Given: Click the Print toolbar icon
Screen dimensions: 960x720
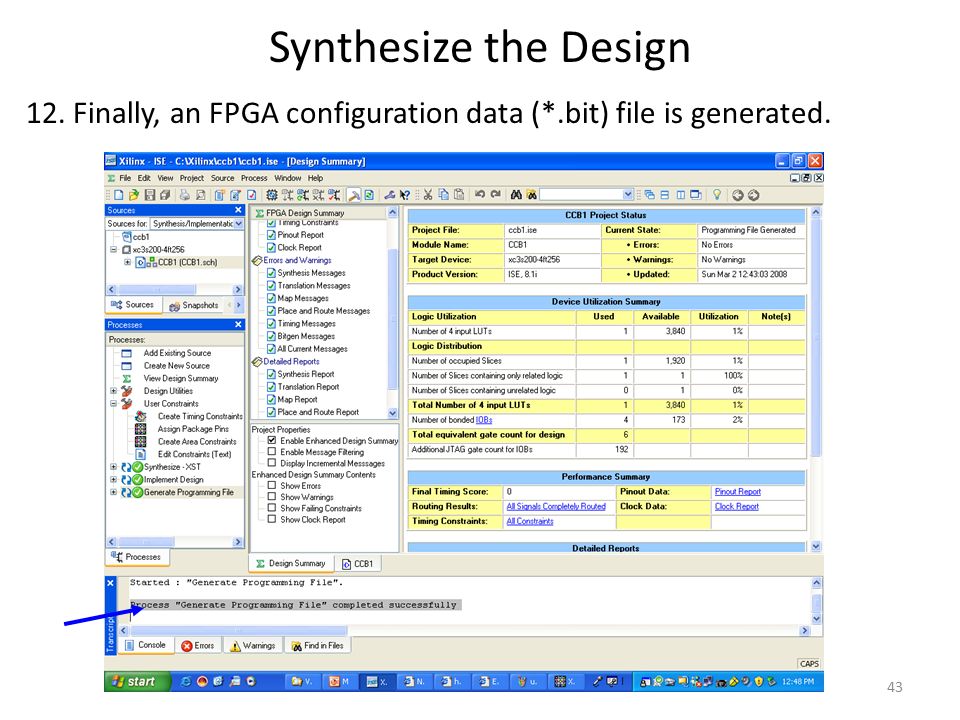Looking at the screenshot, I should coord(184,195).
